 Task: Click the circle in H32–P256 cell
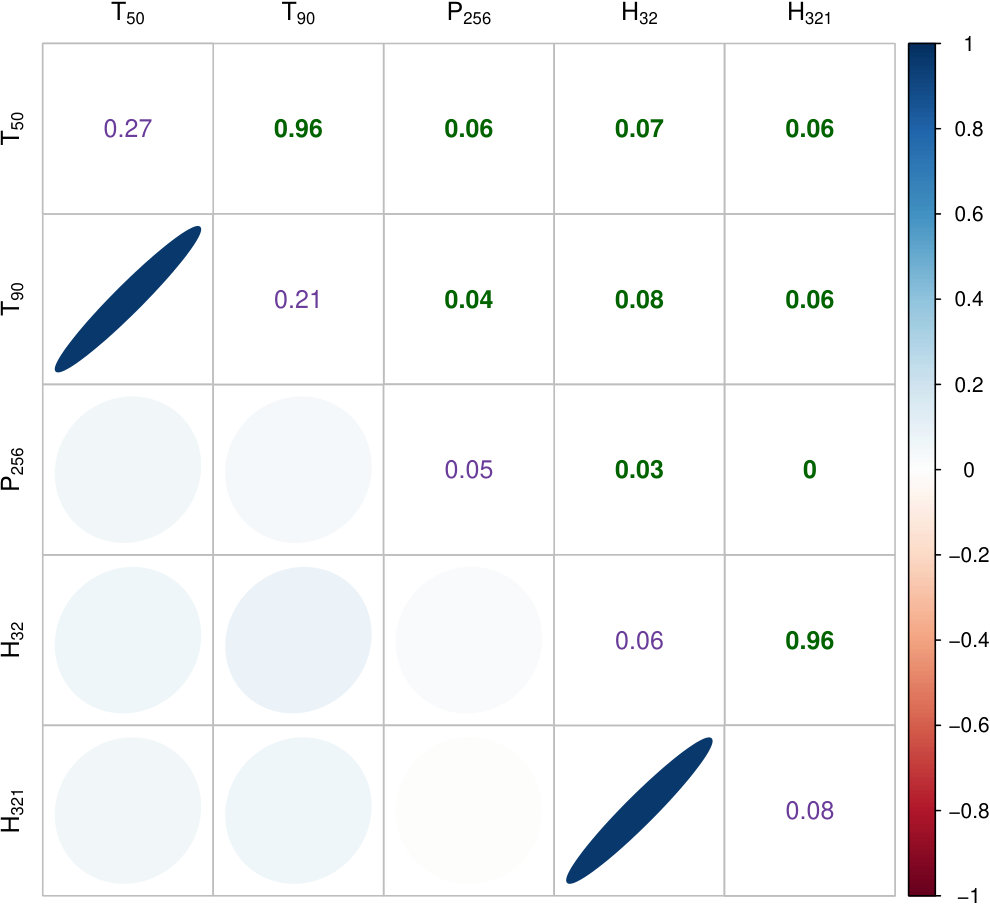(468, 640)
